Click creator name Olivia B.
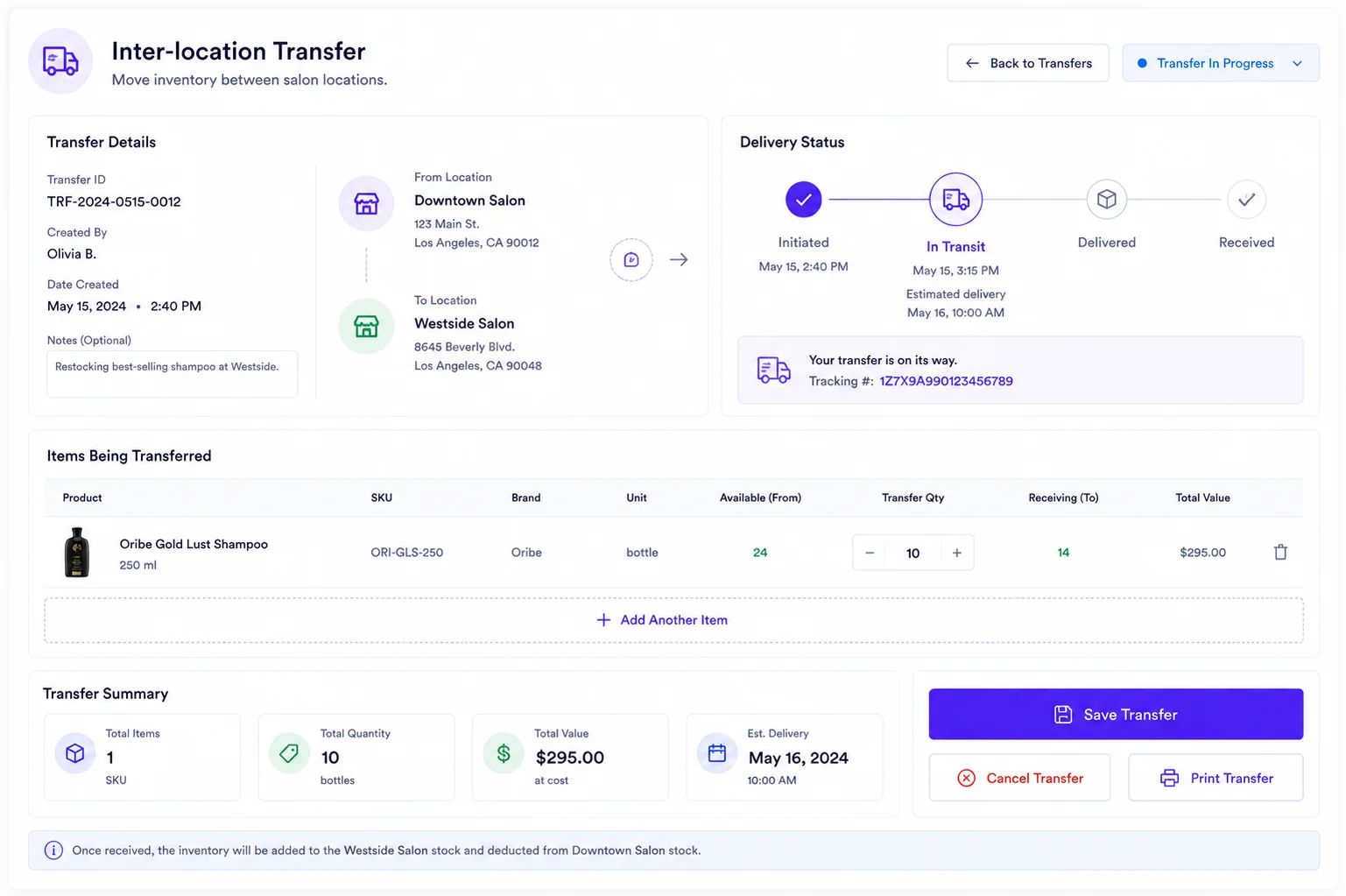This screenshot has width=1346, height=896. (72, 254)
